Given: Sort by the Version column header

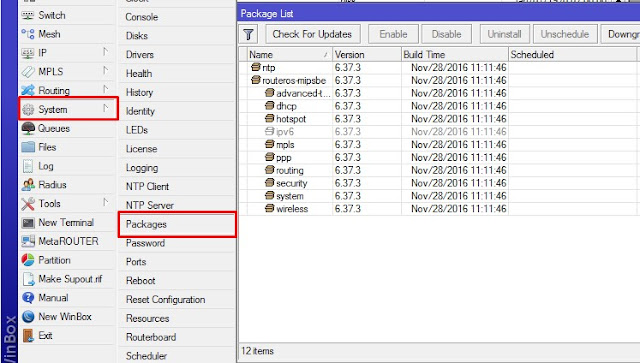Looking at the screenshot, I should (367, 54).
